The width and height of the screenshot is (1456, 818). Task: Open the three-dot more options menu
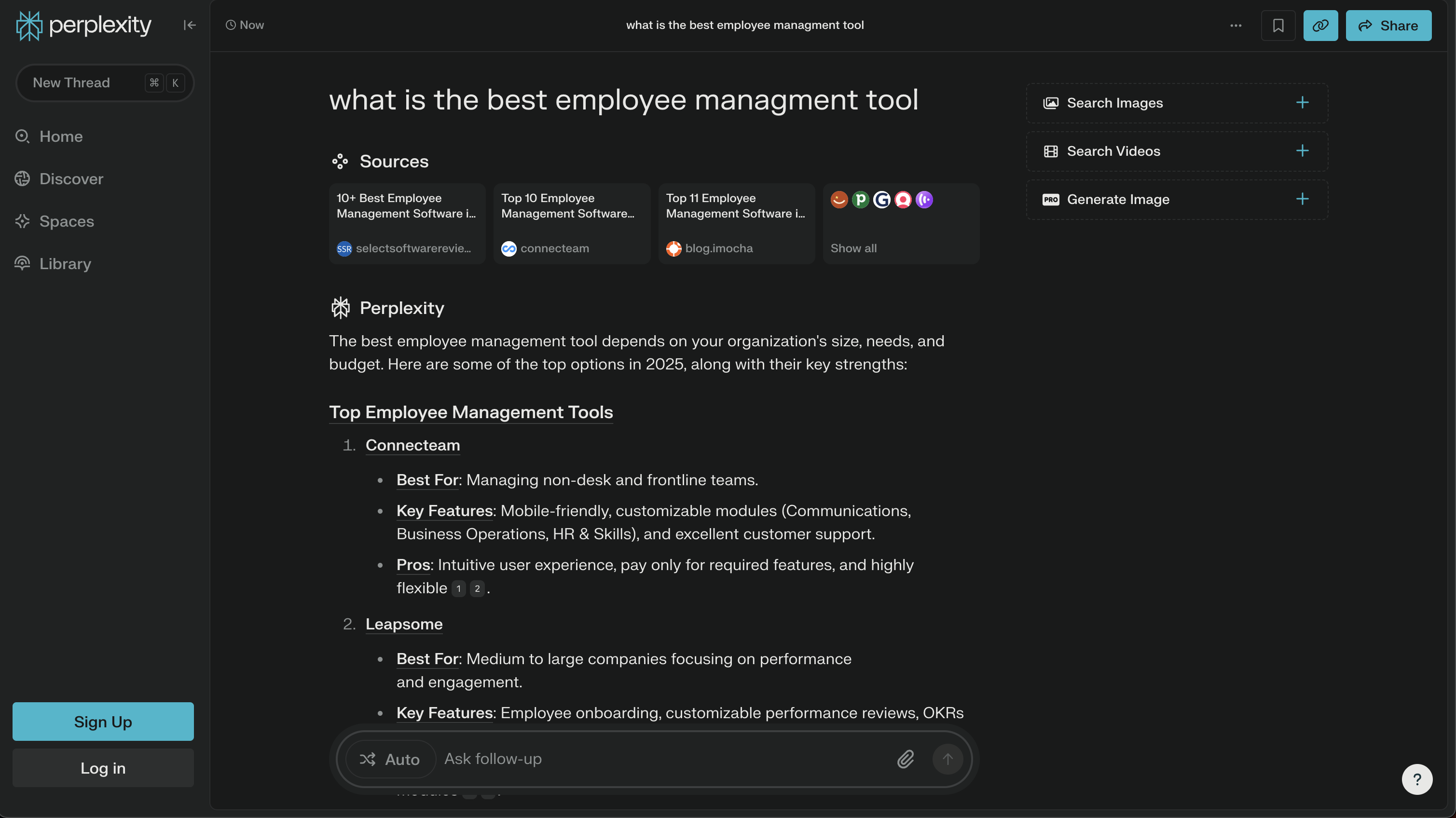click(x=1236, y=26)
